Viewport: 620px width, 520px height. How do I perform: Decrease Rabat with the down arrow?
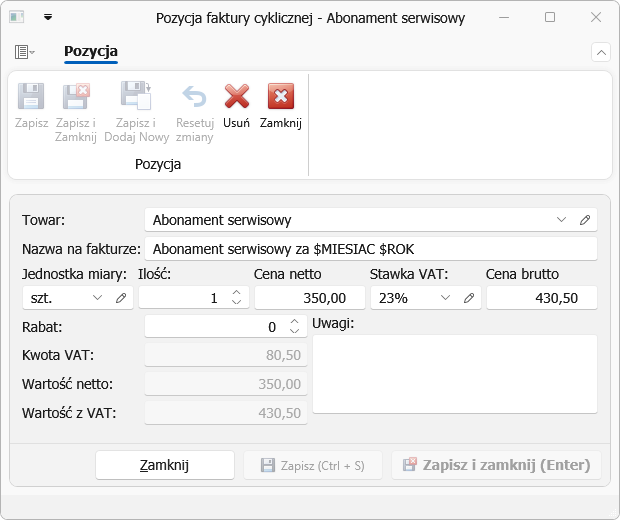coord(295,331)
